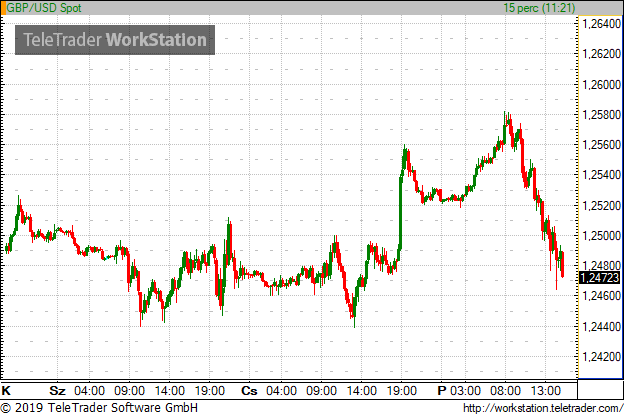This screenshot has width=624, height=417.
Task: Click the 2019 TeleTrader Software GmbH copyright text
Action: click(x=99, y=408)
